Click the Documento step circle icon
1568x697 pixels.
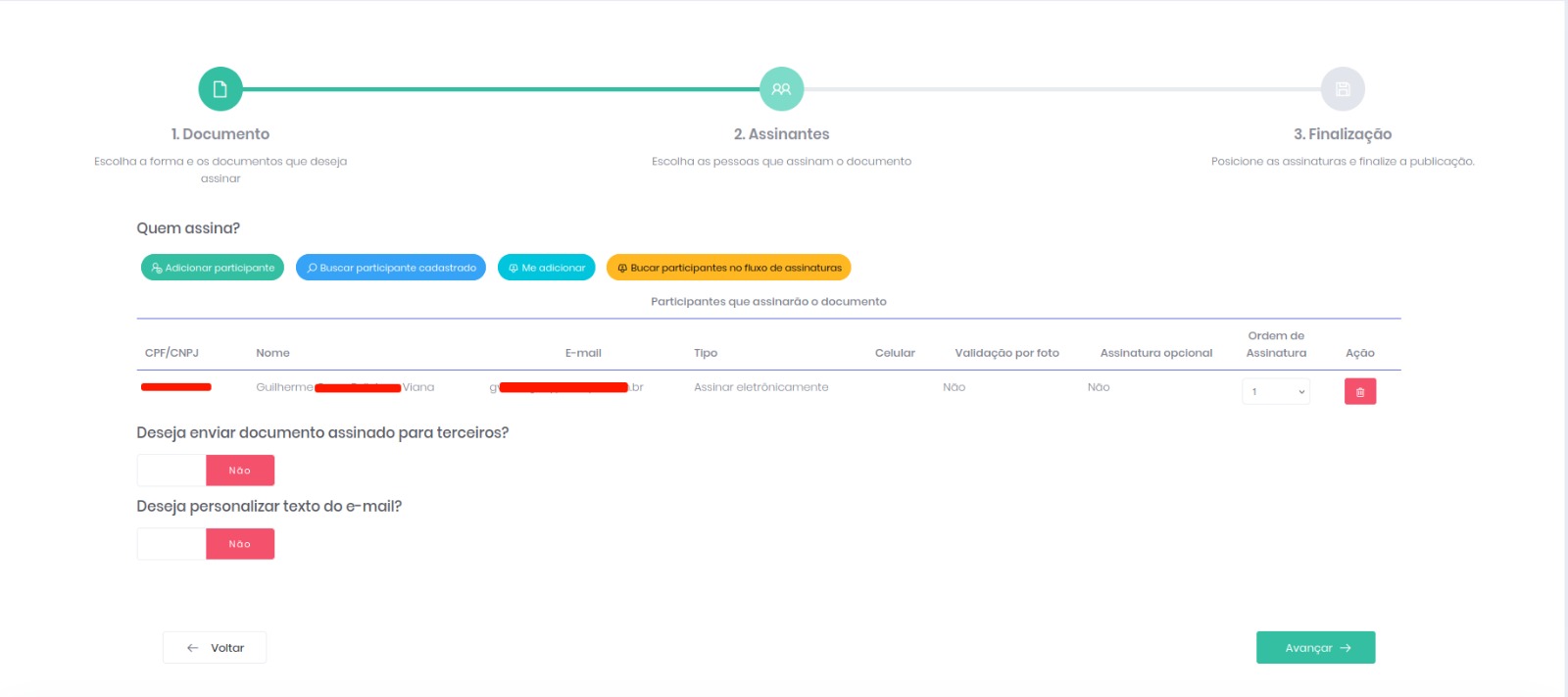[x=220, y=89]
